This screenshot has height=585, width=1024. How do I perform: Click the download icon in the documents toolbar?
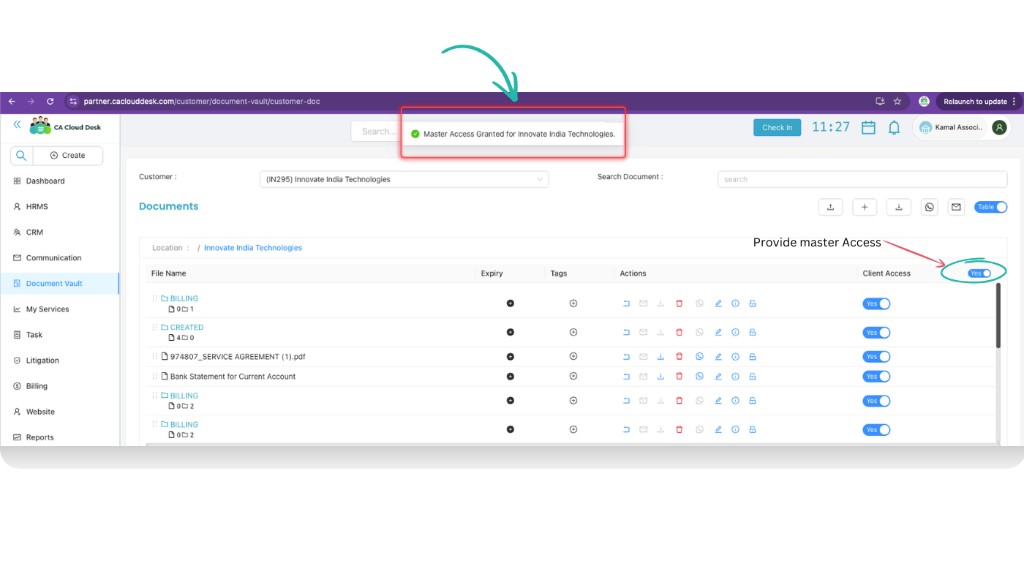click(898, 207)
